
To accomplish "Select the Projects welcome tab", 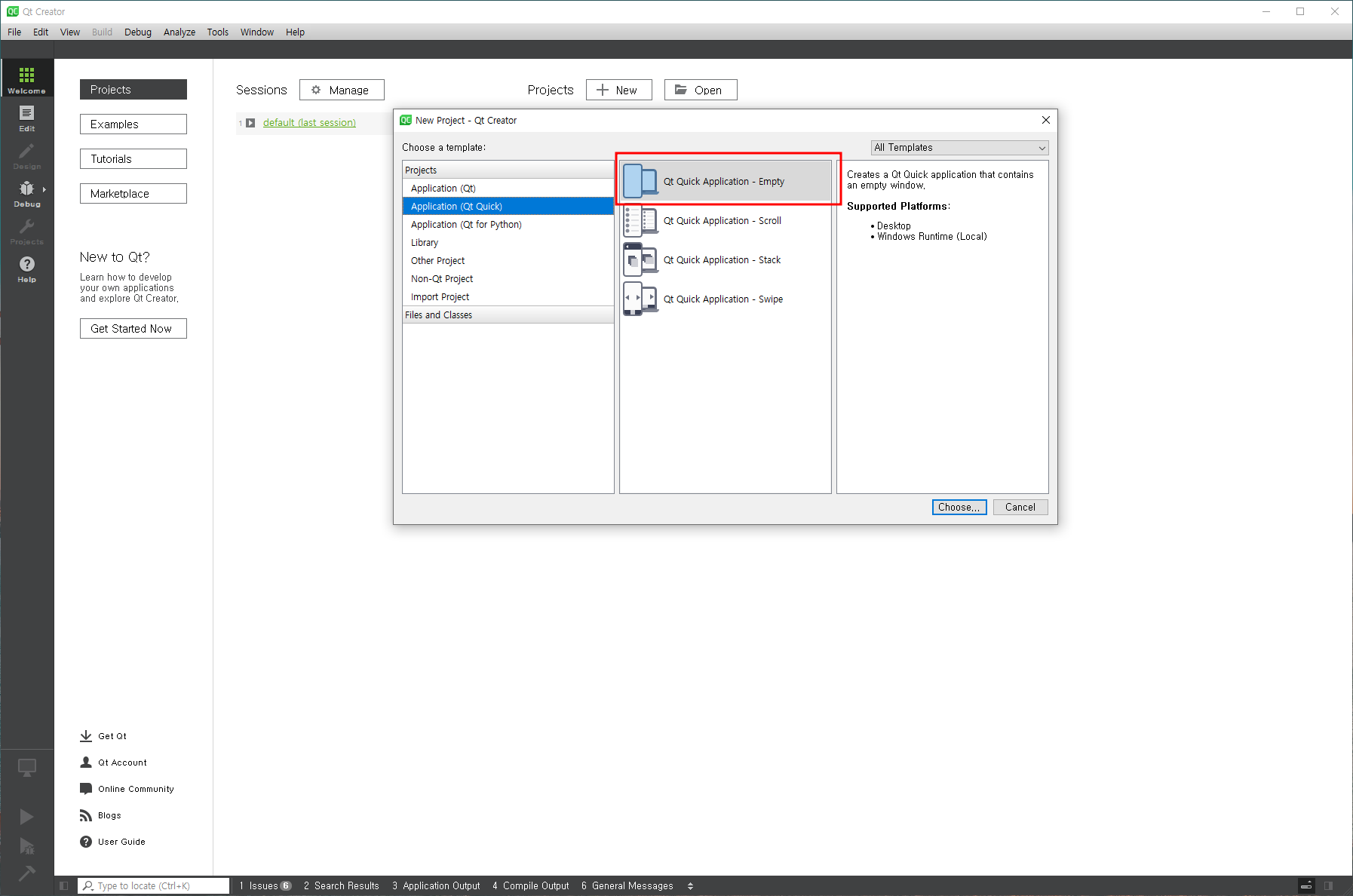I will (133, 89).
